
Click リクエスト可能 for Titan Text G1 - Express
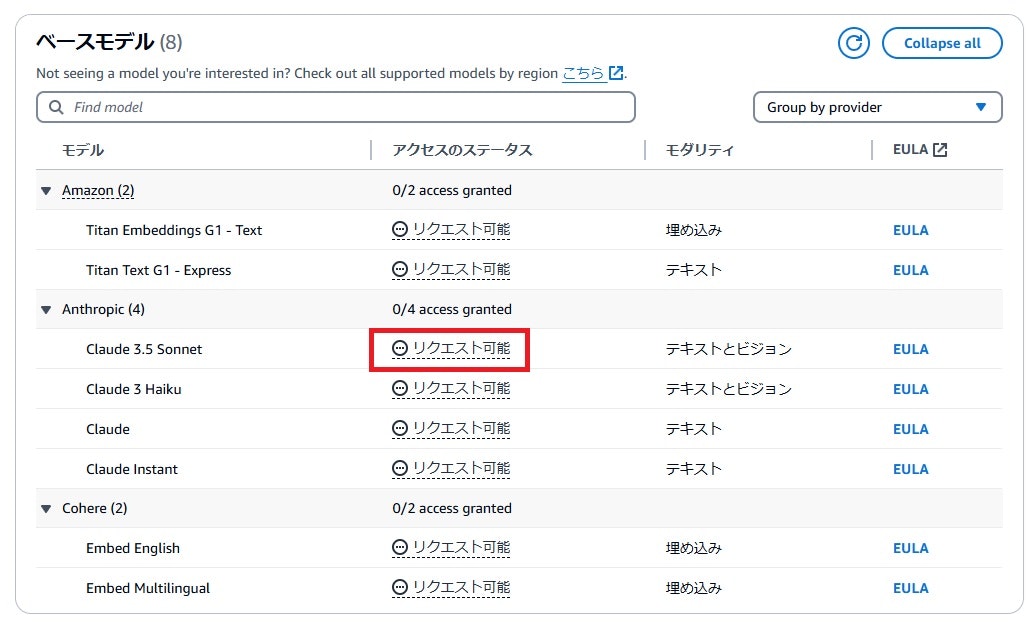(461, 269)
